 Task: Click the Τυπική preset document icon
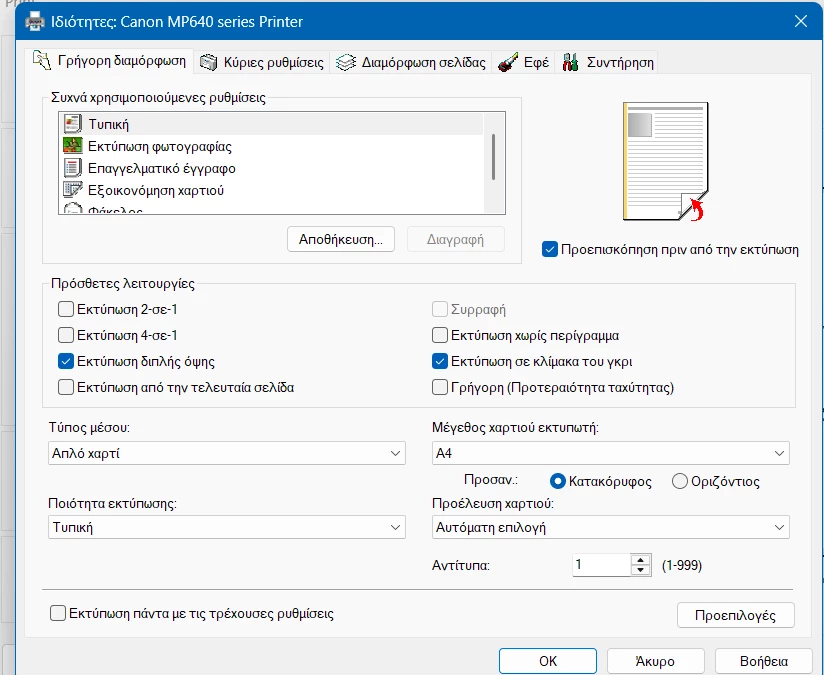point(73,124)
